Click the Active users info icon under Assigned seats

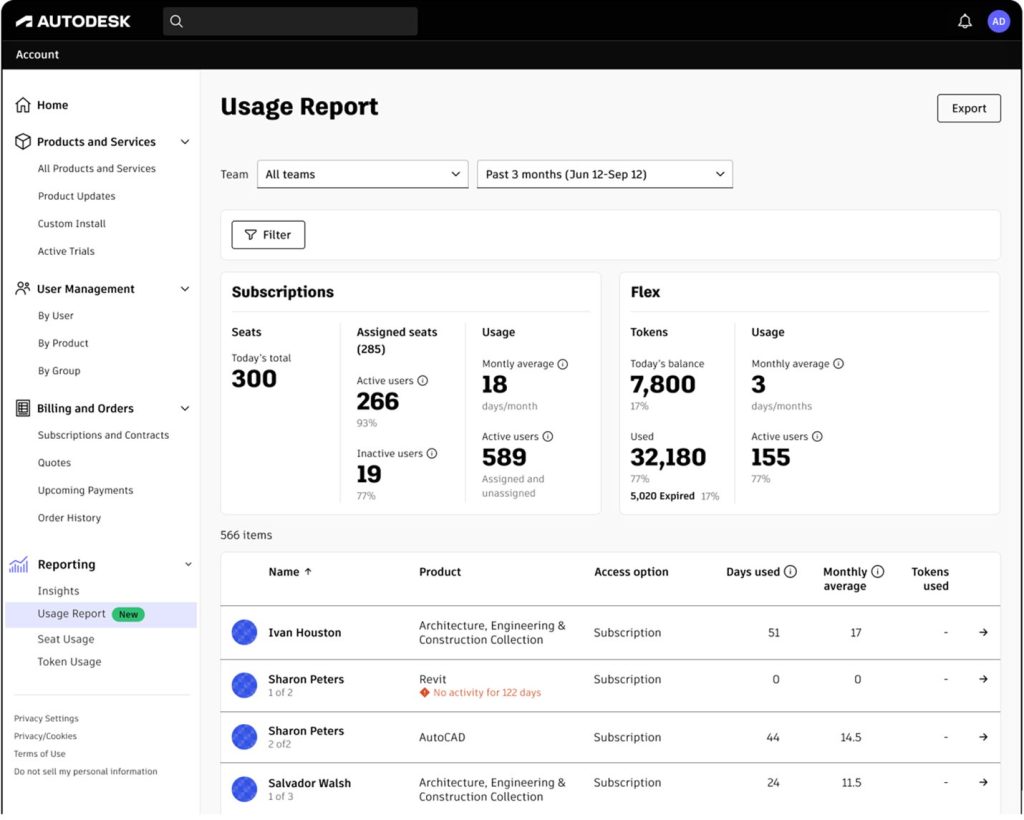click(x=423, y=381)
